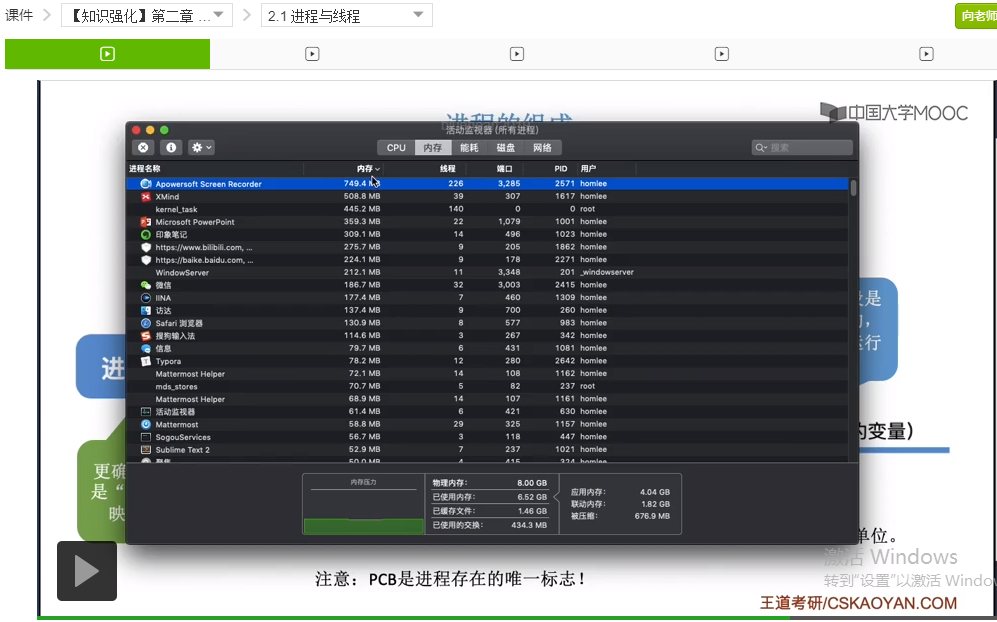997x622 pixels.
Task: Click the stop process X icon
Action: [x=143, y=148]
